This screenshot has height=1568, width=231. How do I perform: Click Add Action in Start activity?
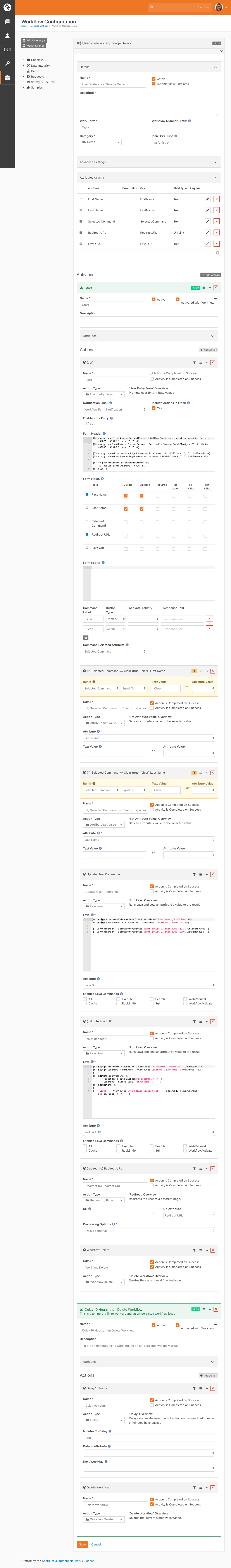coord(209,350)
